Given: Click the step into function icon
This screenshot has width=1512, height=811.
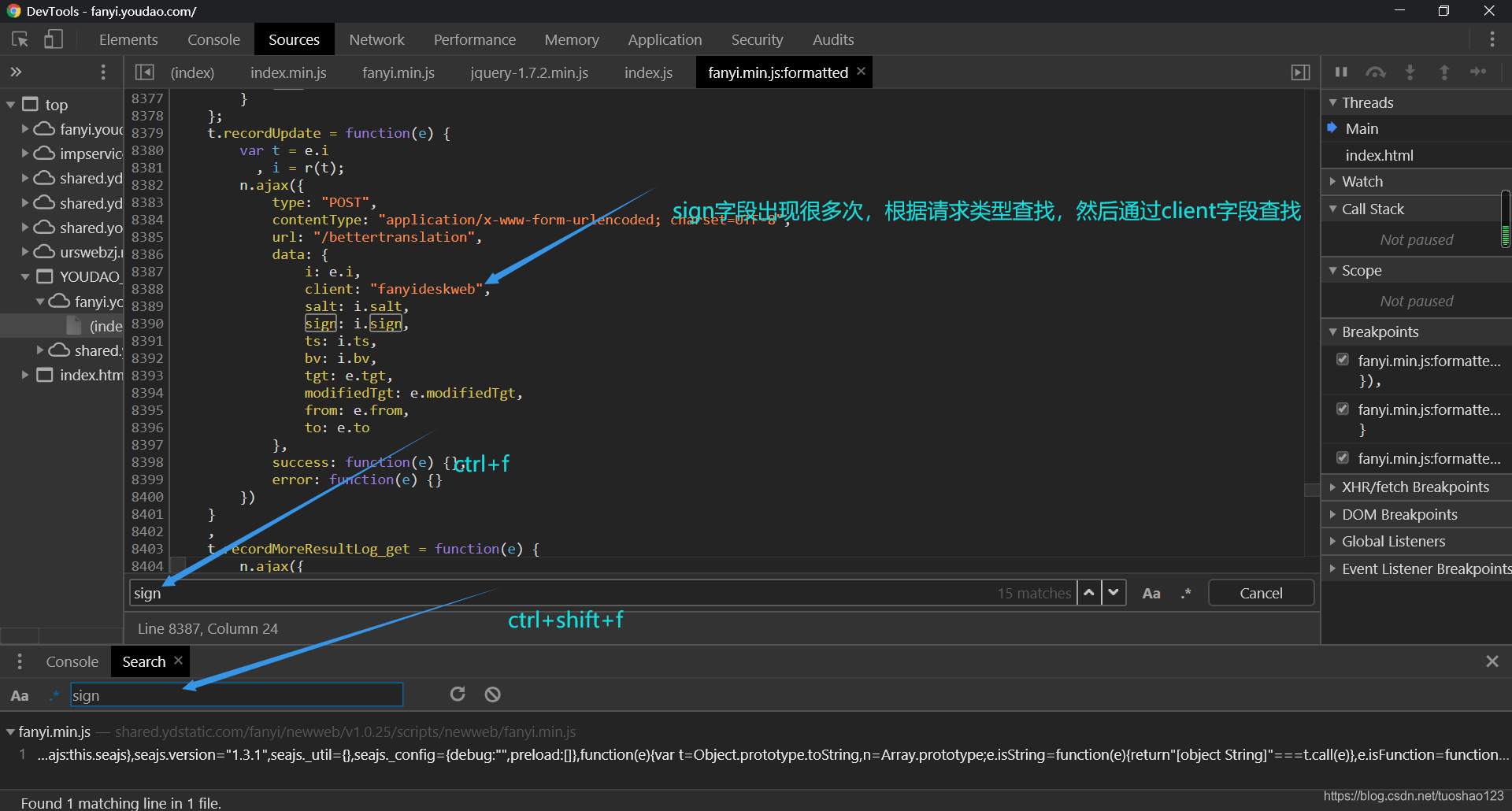Looking at the screenshot, I should tap(1410, 72).
